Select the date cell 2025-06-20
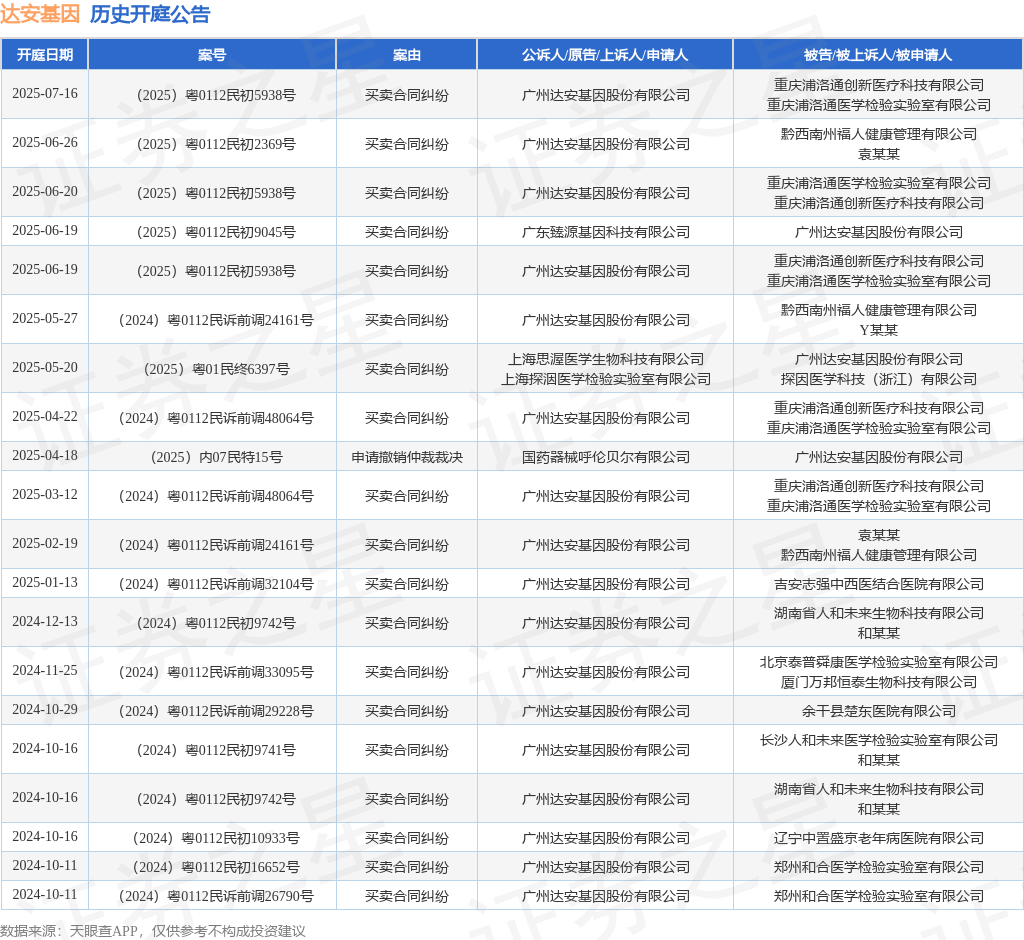The image size is (1024, 940). coord(44,191)
